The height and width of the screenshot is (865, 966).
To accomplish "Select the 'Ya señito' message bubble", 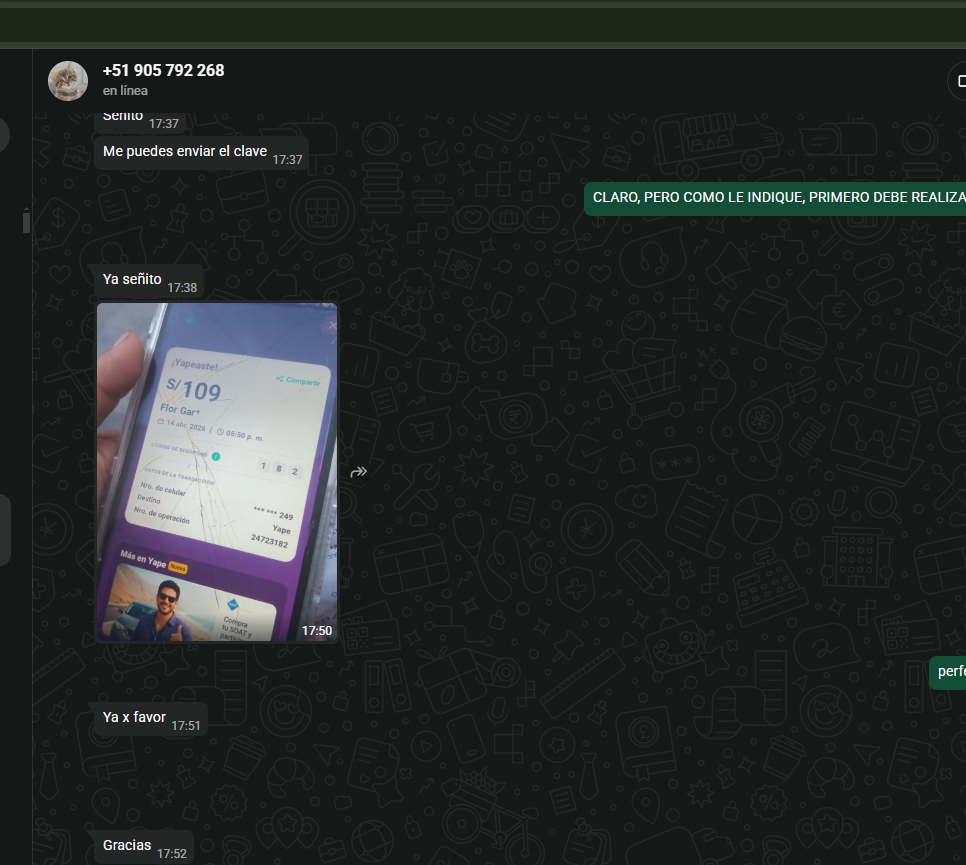I will pyautogui.click(x=132, y=280).
